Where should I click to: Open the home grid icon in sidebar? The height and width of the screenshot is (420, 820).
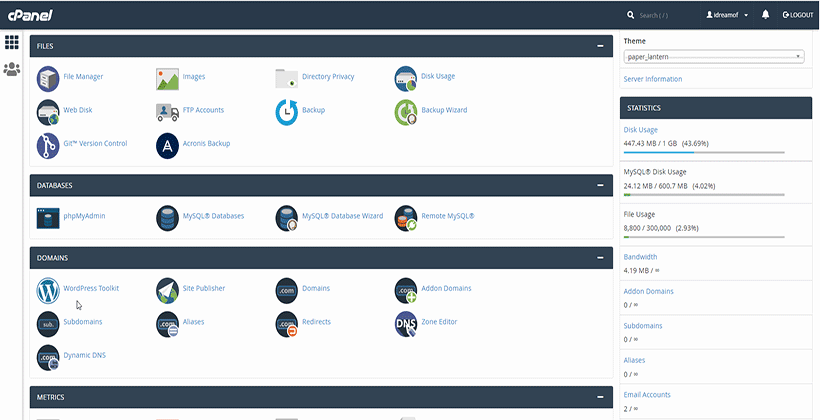coord(12,42)
